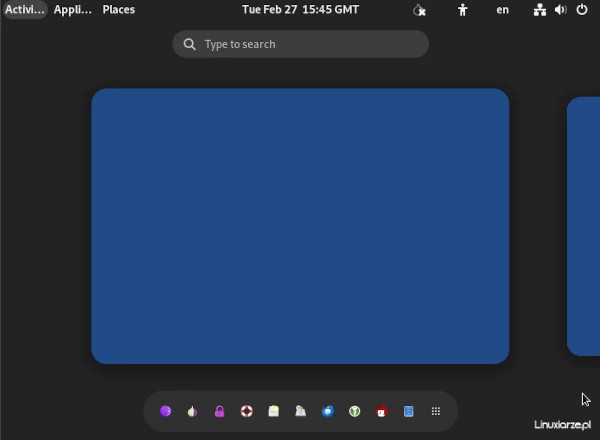
Task: Open Tor Connection onion icon in dash
Action: (192, 411)
